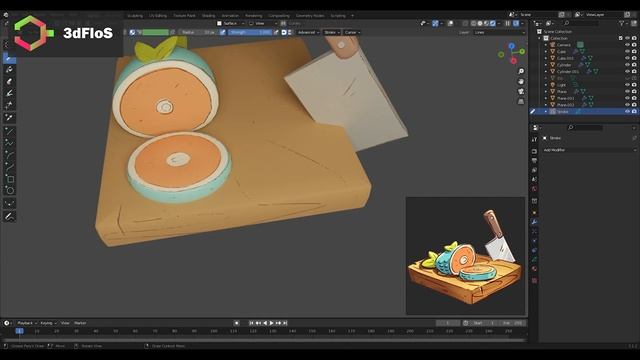Click the play animation button
640x360 pixels.
(271, 323)
